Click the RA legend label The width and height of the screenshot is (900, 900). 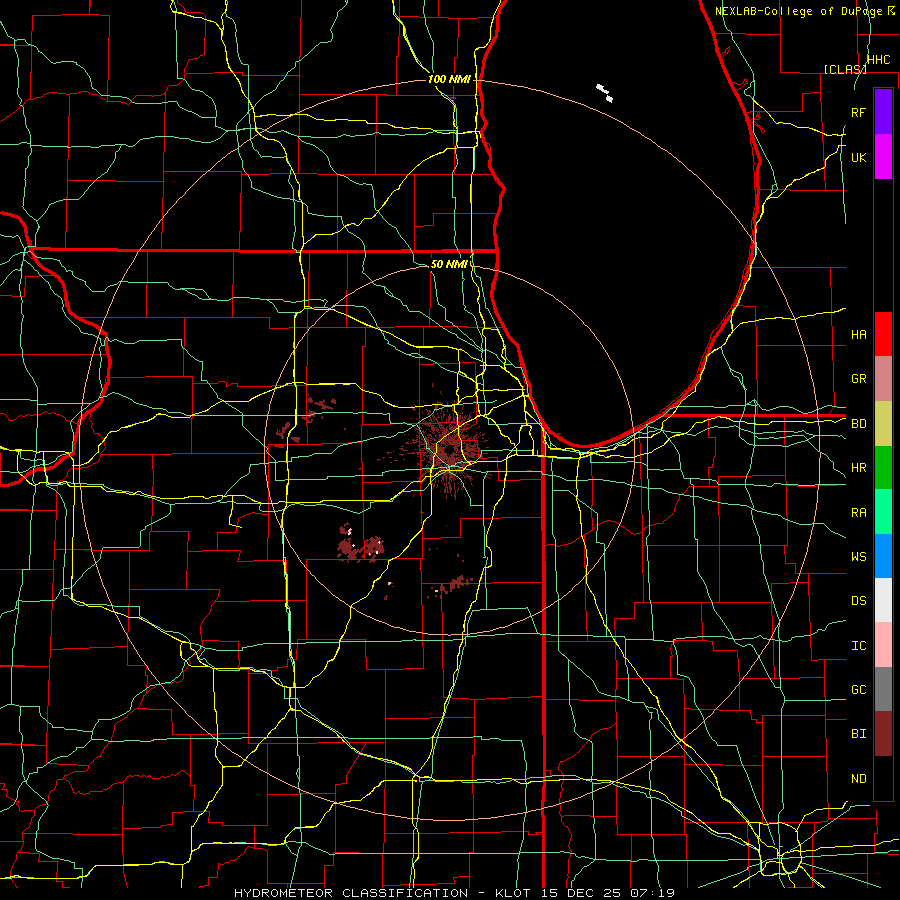coord(858,513)
